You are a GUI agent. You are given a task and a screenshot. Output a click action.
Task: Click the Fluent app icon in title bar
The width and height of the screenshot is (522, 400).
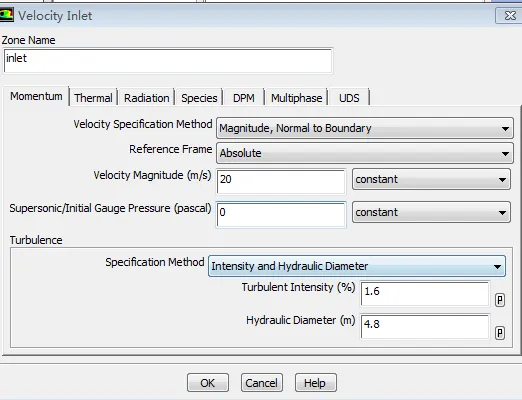[6, 15]
